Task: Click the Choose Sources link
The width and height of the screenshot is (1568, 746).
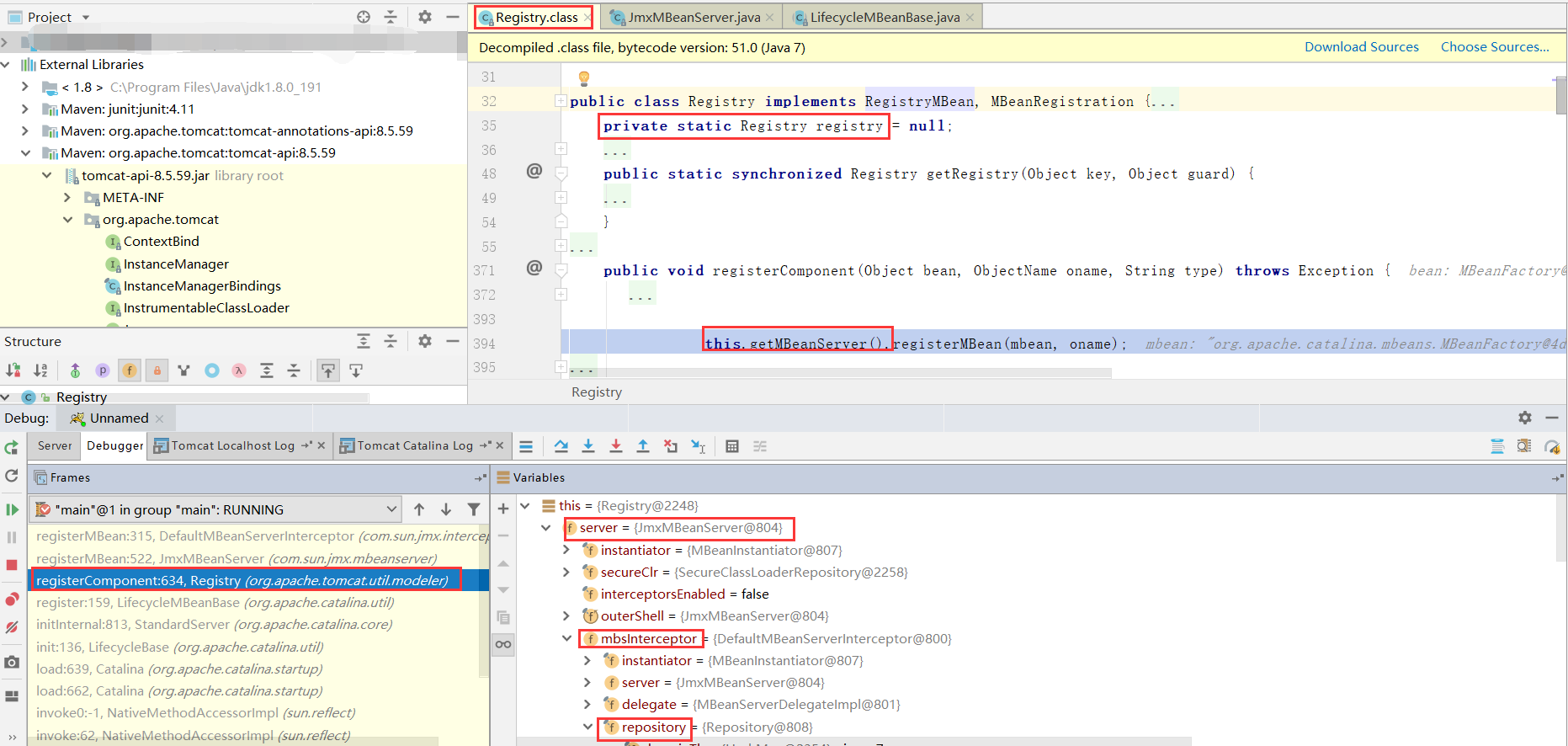Action: 1494,47
